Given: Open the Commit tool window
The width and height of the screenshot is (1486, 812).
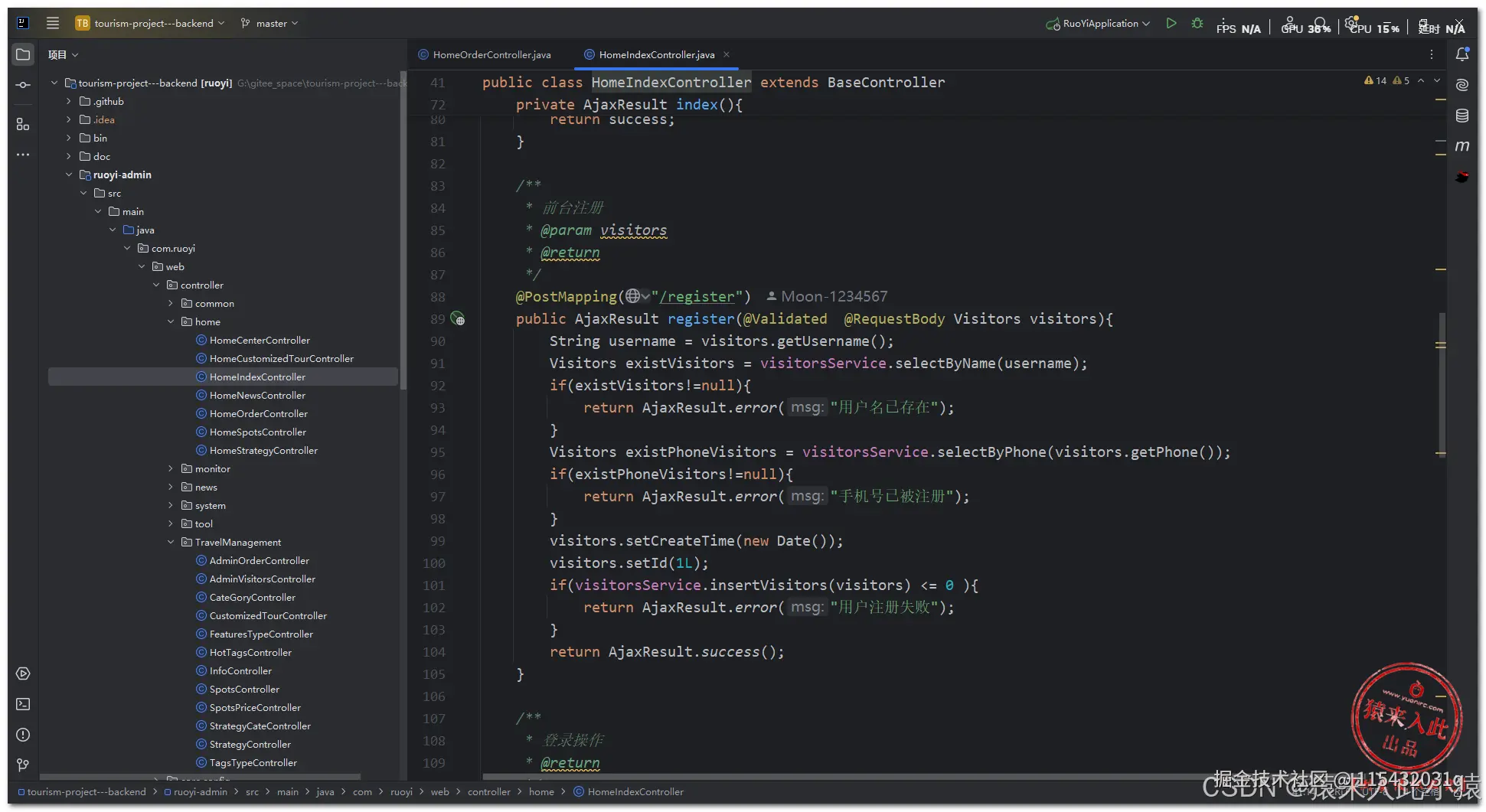Looking at the screenshot, I should point(23,85).
